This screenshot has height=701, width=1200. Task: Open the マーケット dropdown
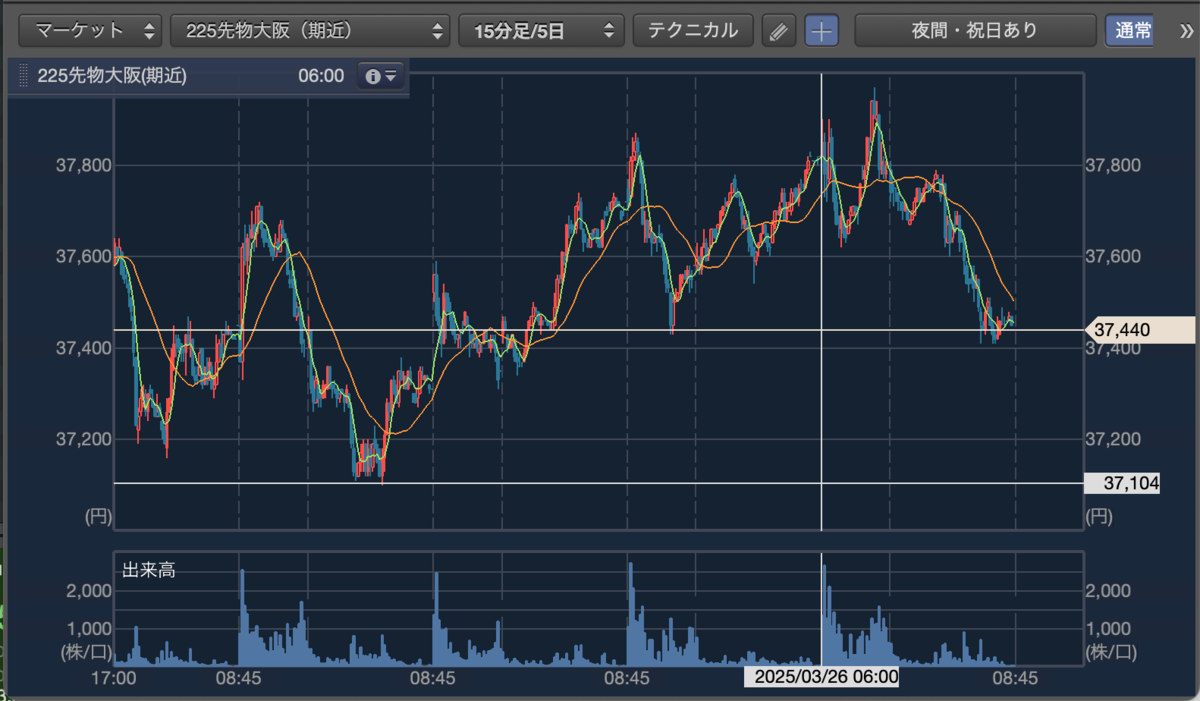92,31
